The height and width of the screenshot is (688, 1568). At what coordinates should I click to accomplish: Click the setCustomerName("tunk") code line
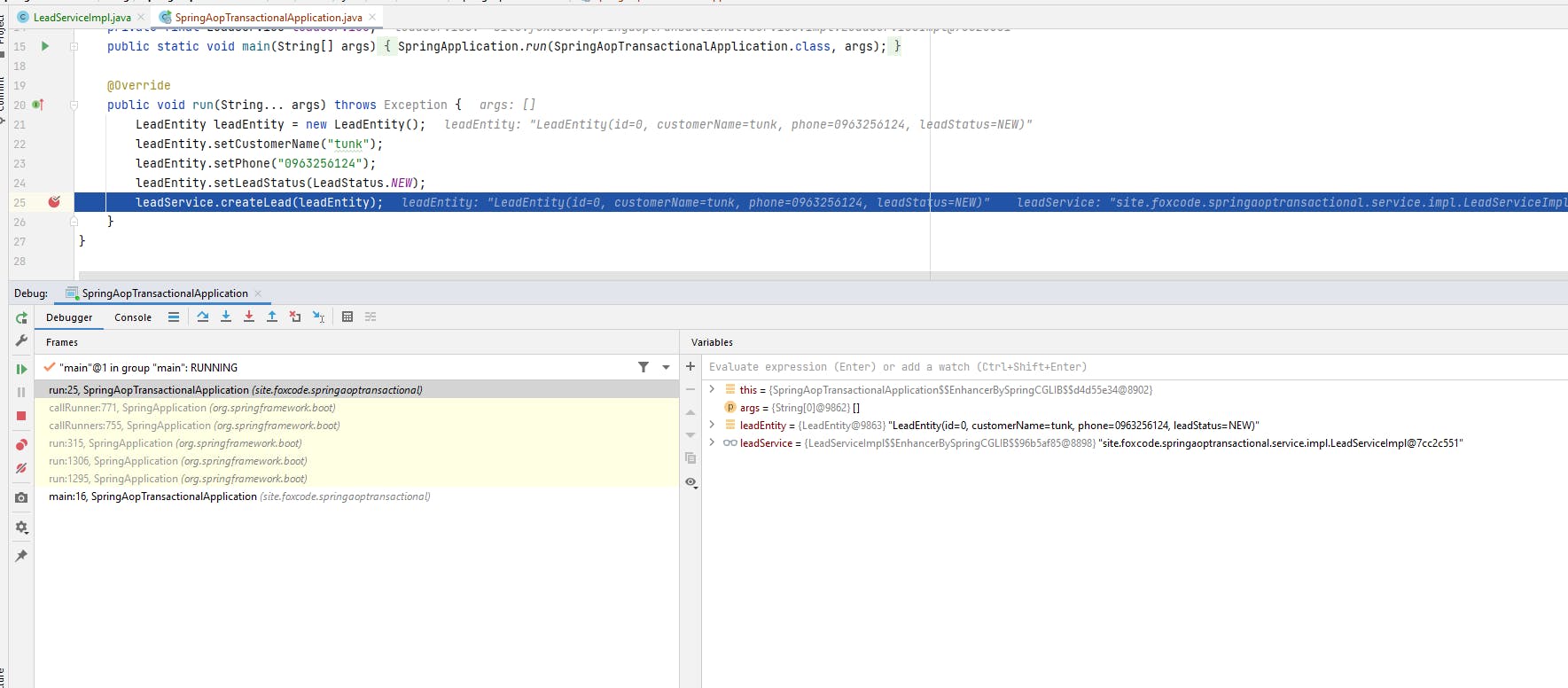259,144
